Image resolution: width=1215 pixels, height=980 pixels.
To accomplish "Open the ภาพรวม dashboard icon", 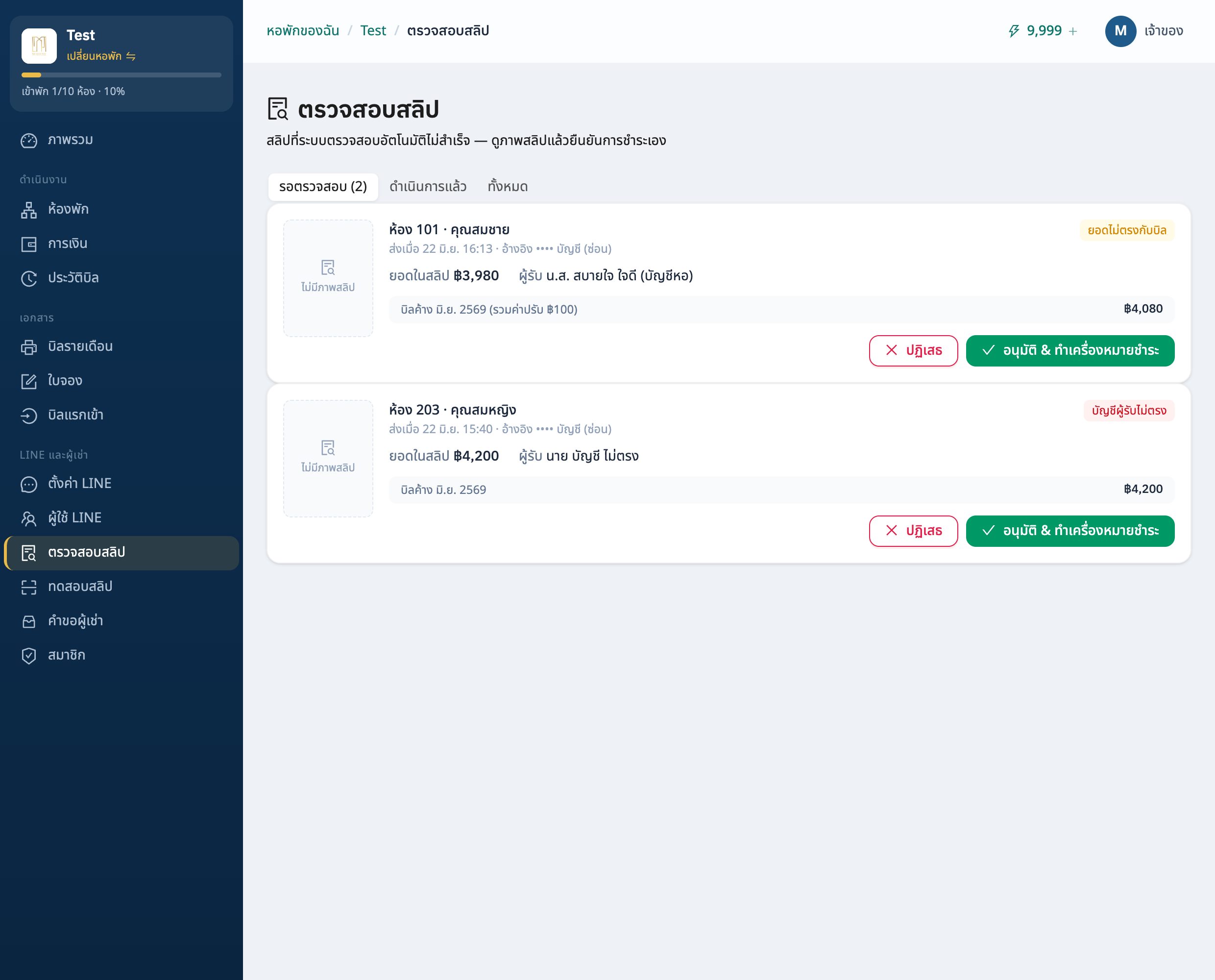I will 29,141.
